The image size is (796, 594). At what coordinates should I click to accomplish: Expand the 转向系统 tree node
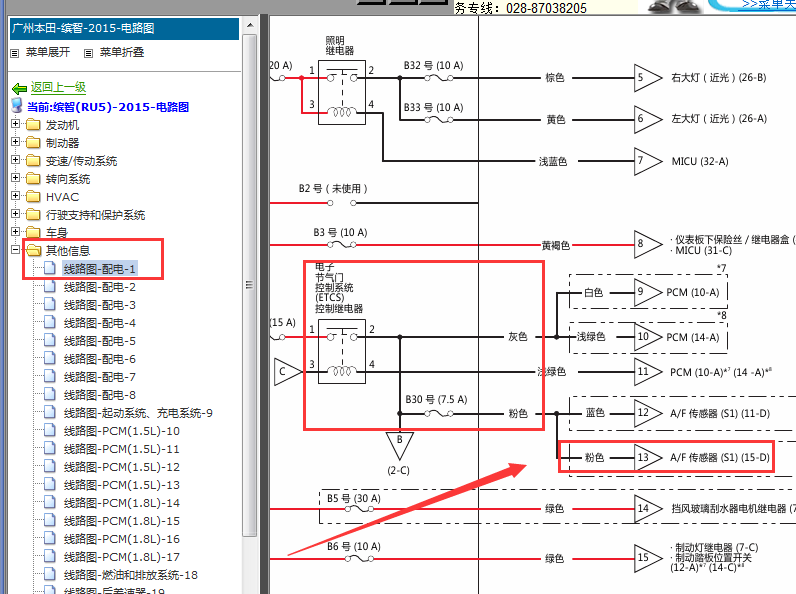[15, 178]
